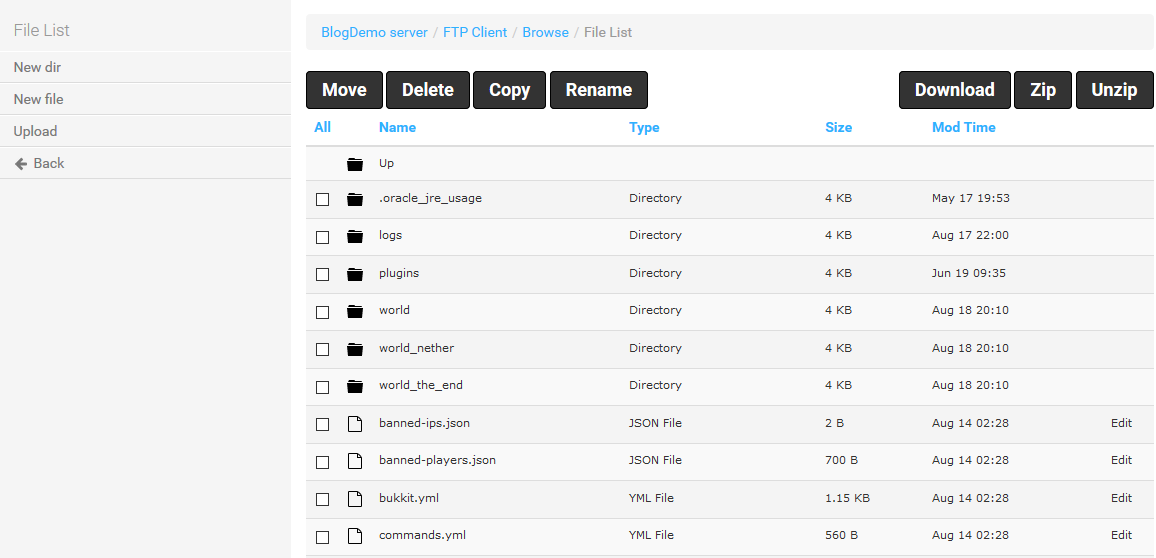Tick the banned-players.json checkbox

322,462
